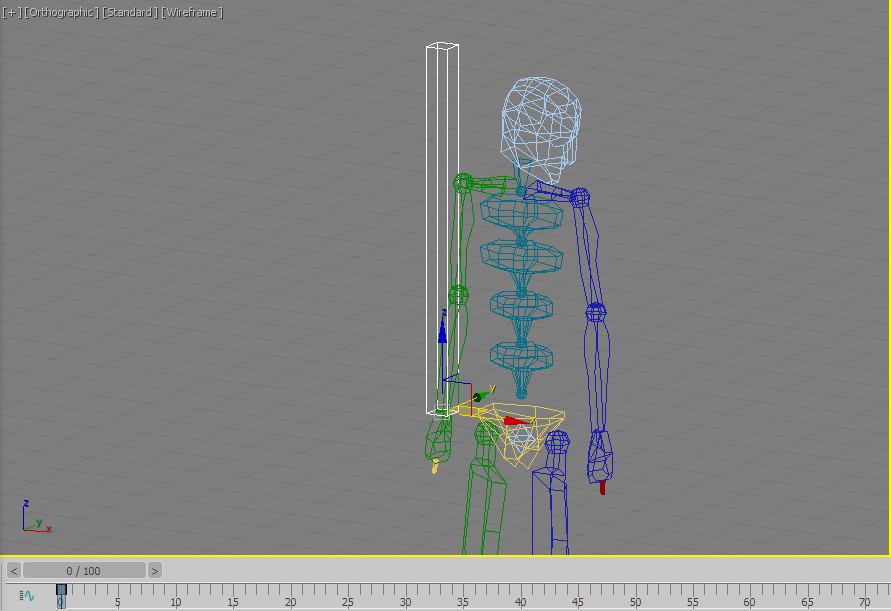
Task: Open the mini curve editor icon
Action: [27, 596]
